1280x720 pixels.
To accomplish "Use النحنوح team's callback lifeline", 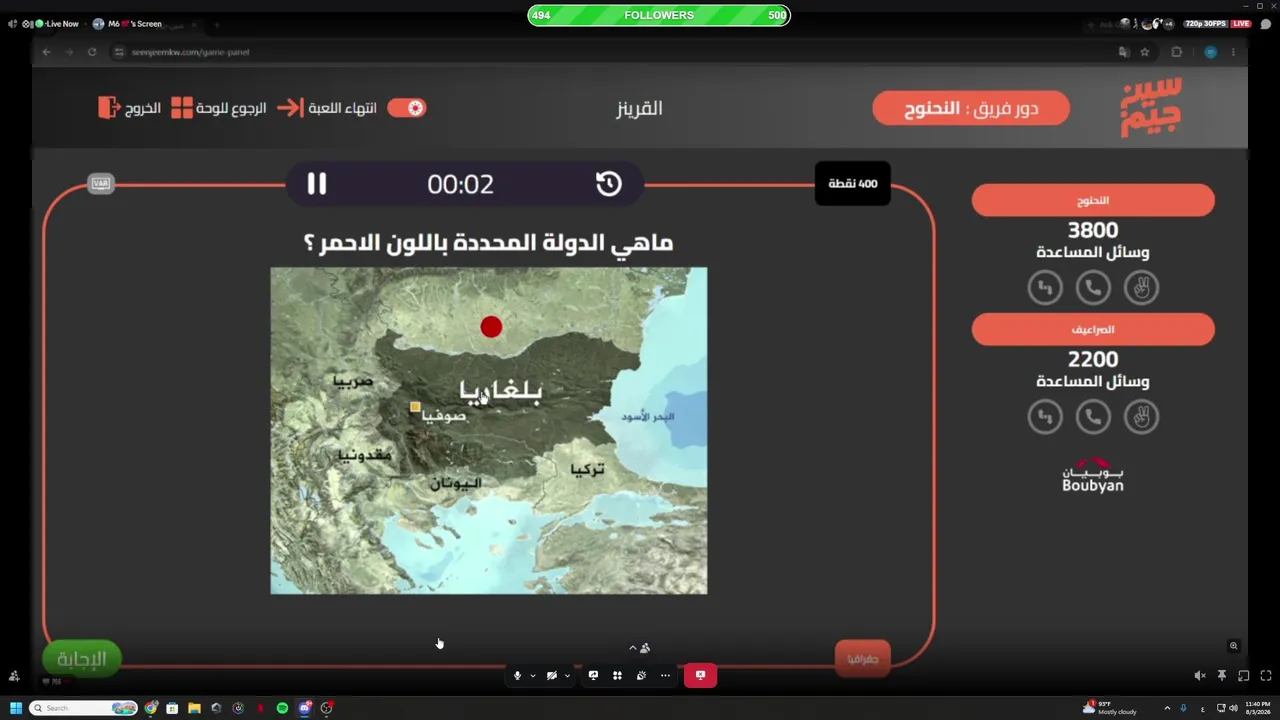I will (1045, 288).
